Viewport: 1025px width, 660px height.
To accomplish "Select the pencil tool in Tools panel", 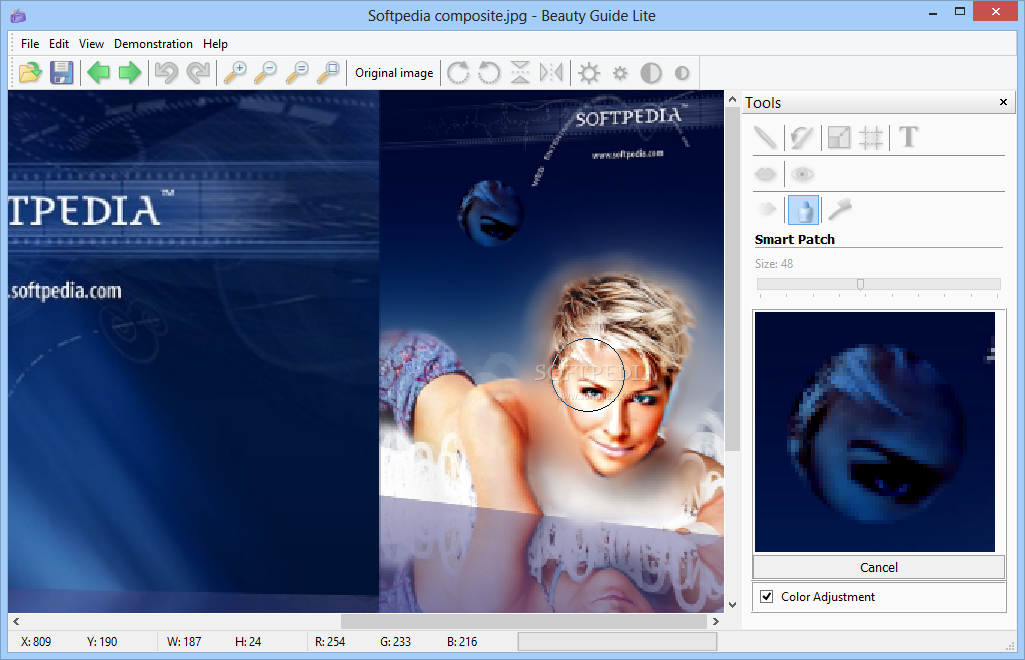I will [x=765, y=137].
